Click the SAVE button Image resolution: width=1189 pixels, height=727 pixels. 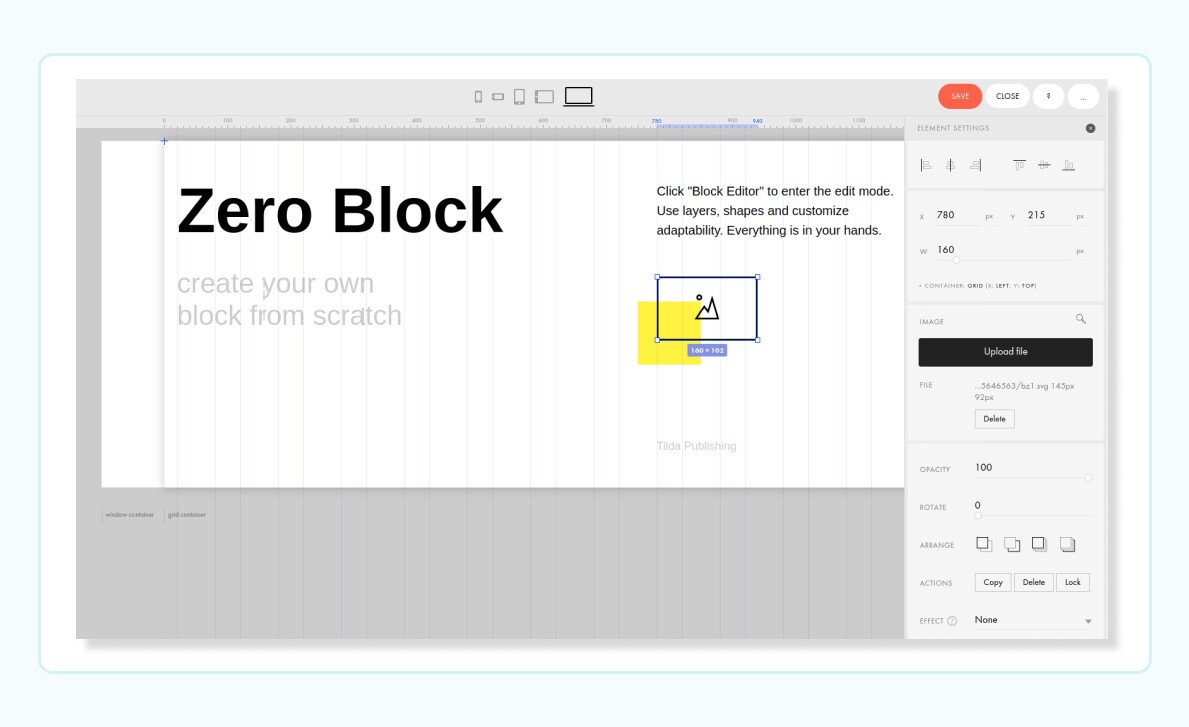(960, 96)
